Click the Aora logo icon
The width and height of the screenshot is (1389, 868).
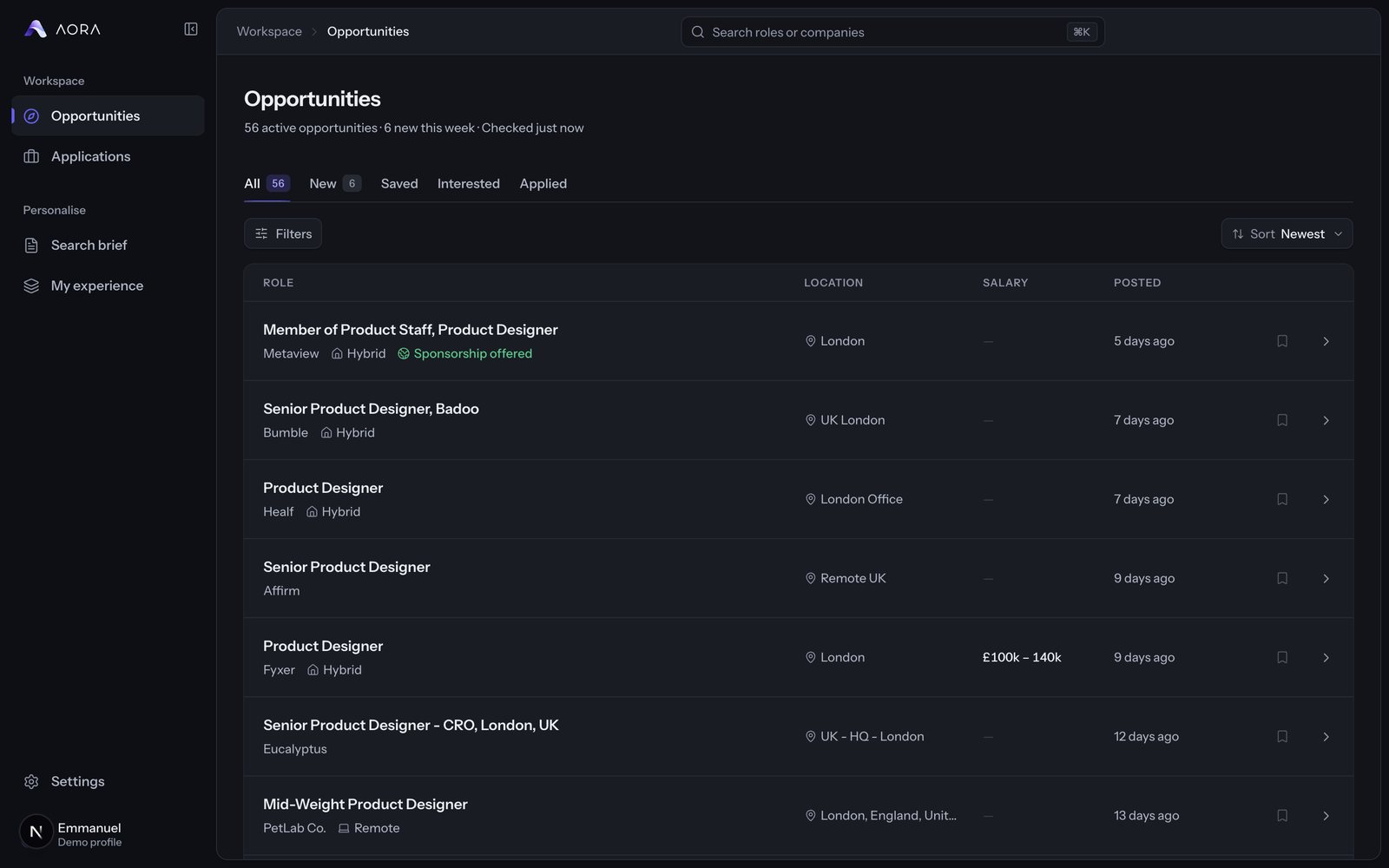point(36,29)
